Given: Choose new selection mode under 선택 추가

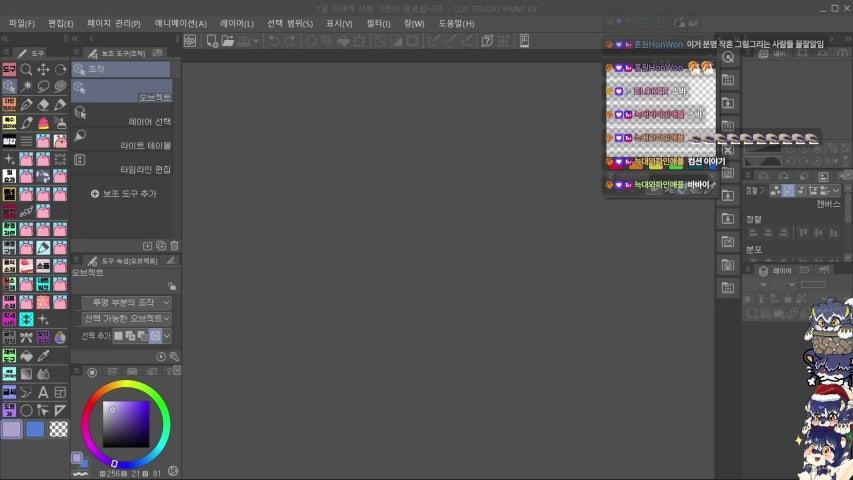Looking at the screenshot, I should (118, 336).
